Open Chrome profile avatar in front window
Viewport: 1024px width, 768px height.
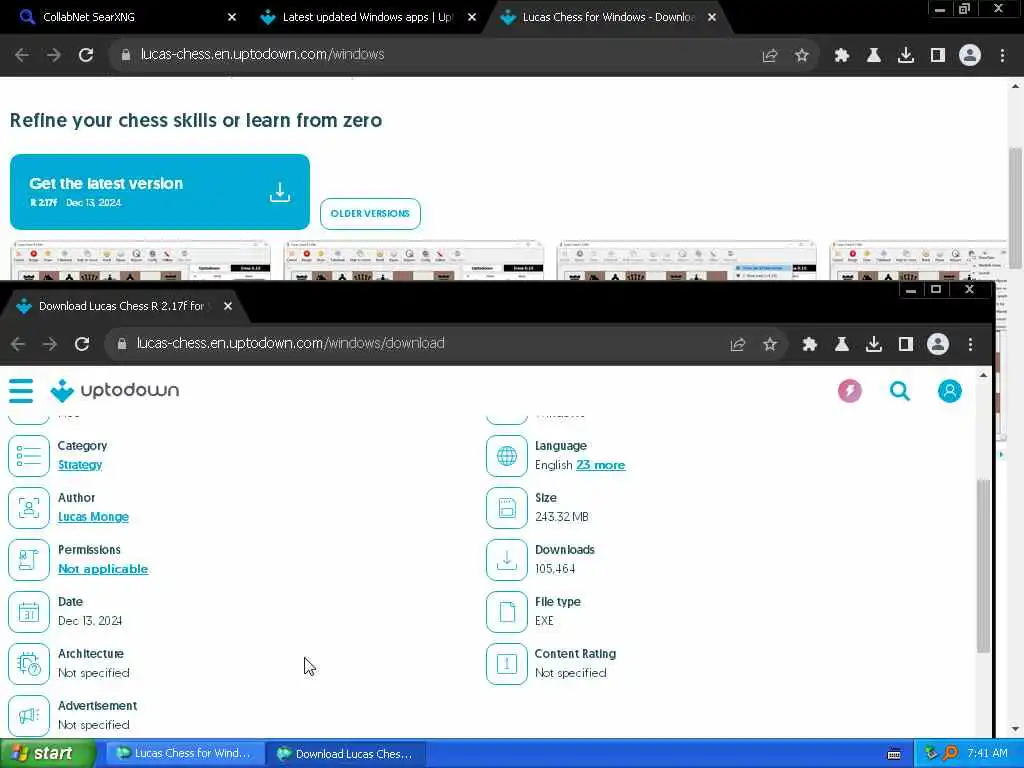(x=938, y=344)
